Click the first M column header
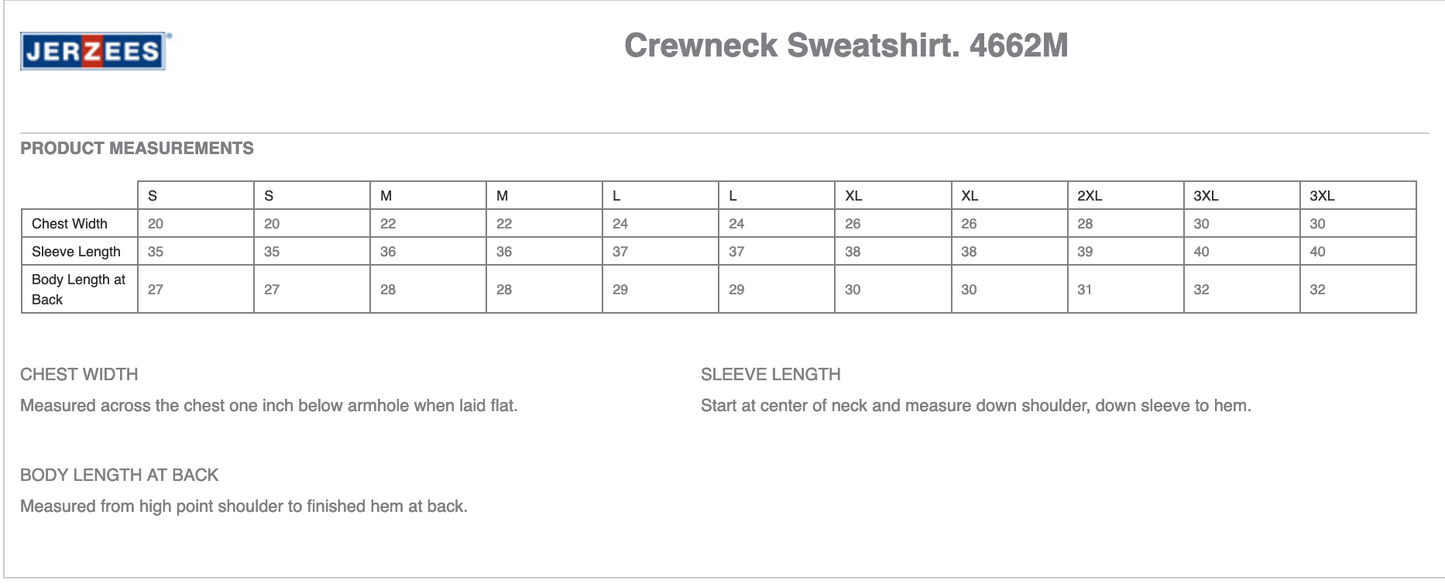 point(386,196)
